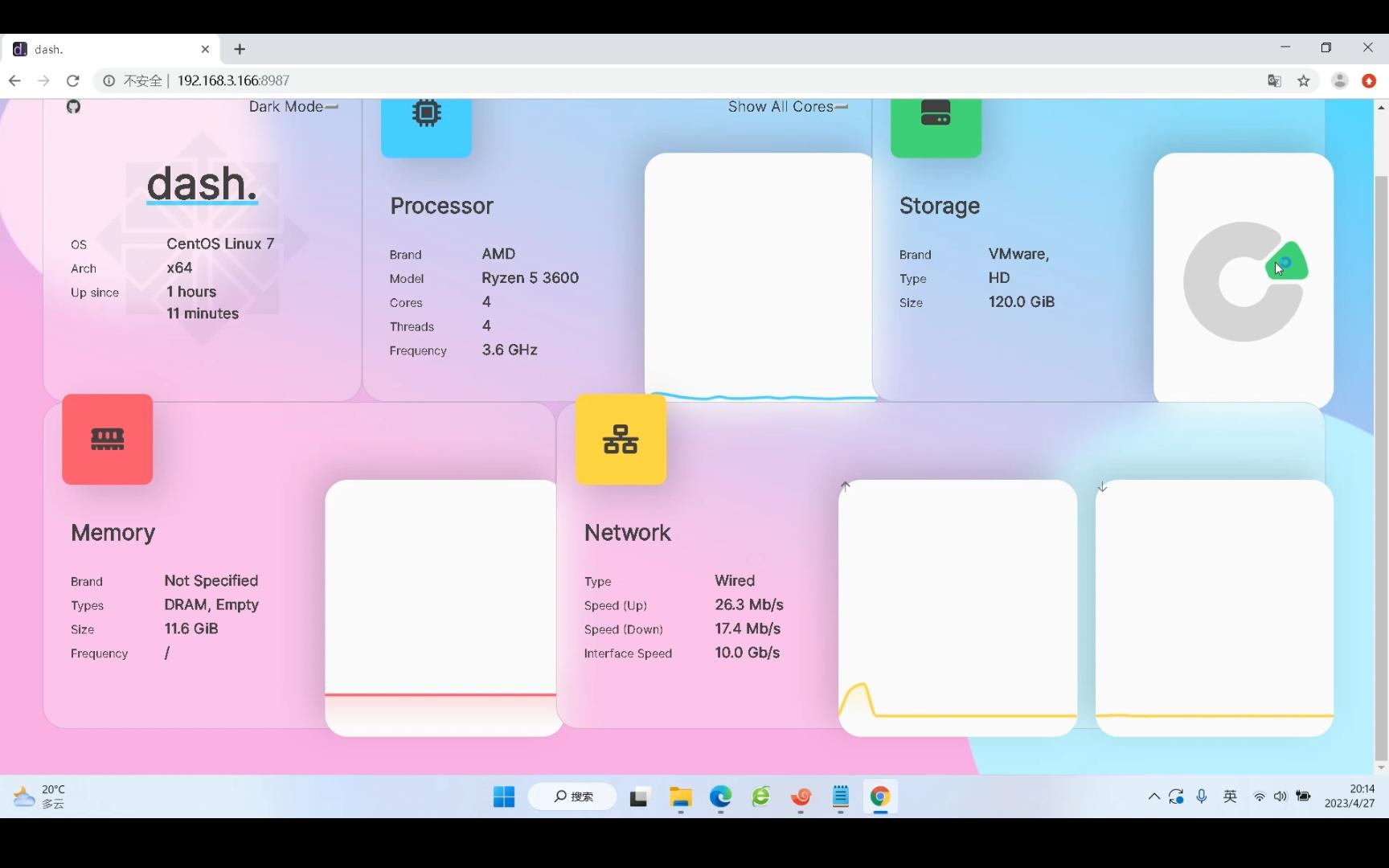Switch the input method 英 indicator
The image size is (1389, 868).
tap(1230, 796)
